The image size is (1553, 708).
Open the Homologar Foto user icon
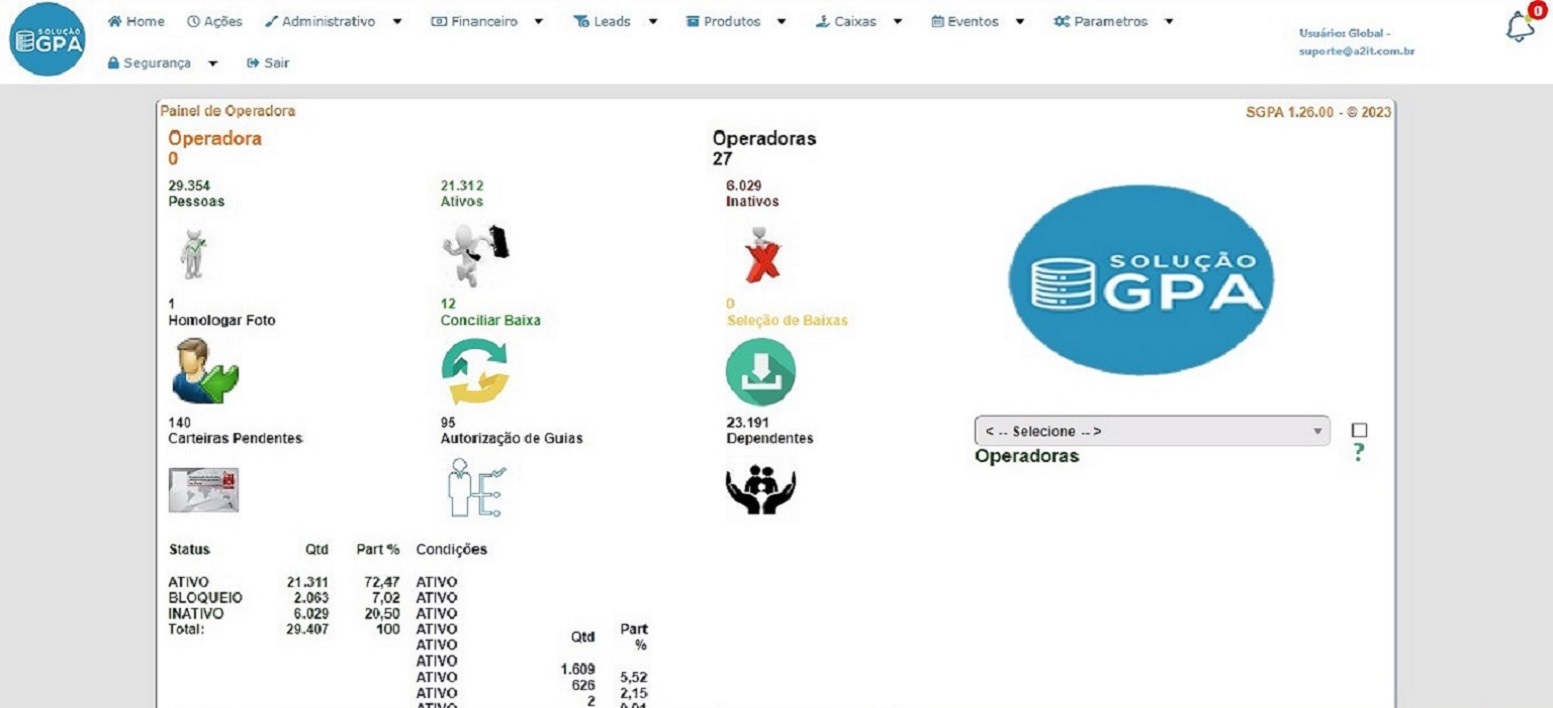204,370
